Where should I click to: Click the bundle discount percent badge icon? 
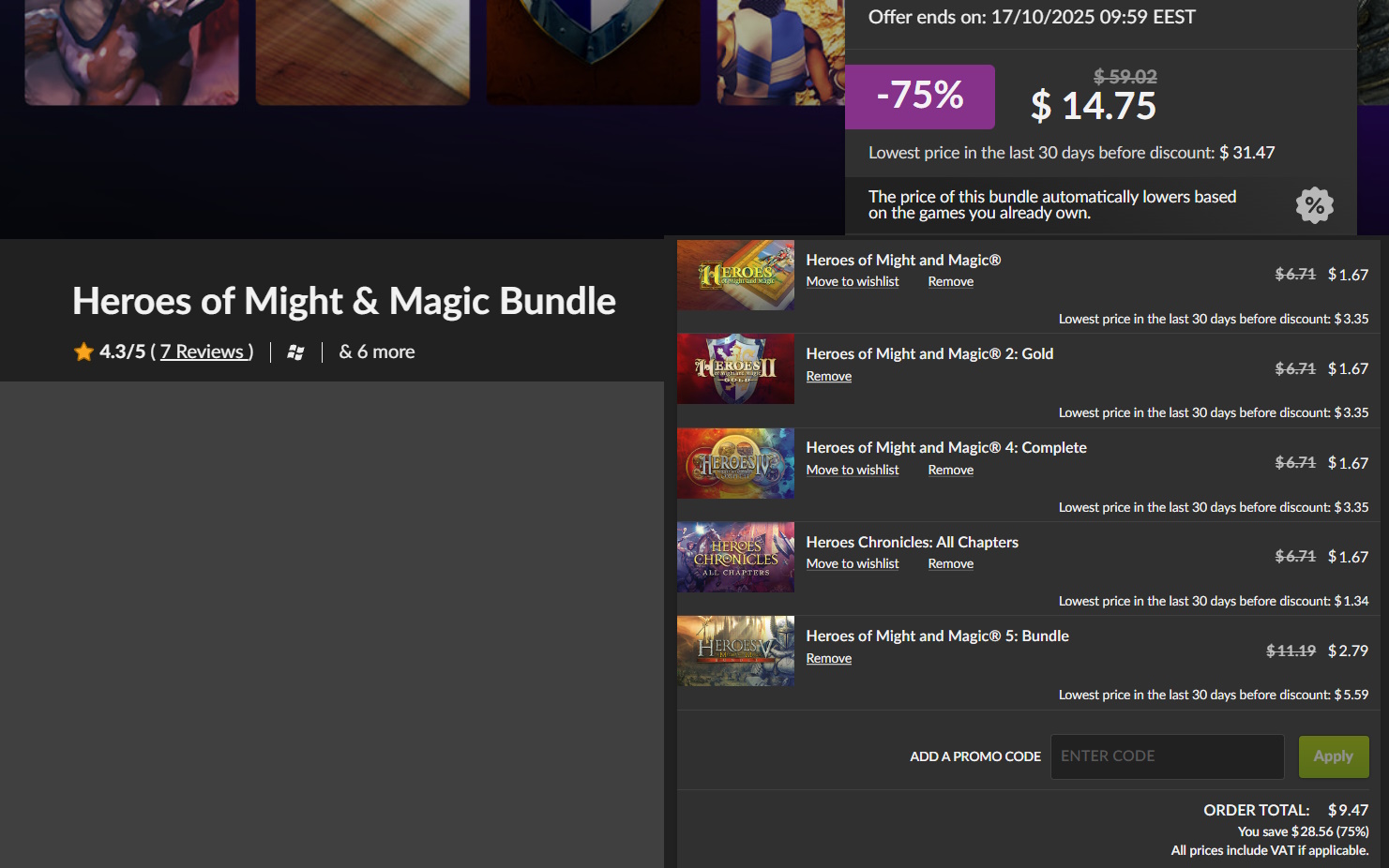pyautogui.click(x=1315, y=205)
